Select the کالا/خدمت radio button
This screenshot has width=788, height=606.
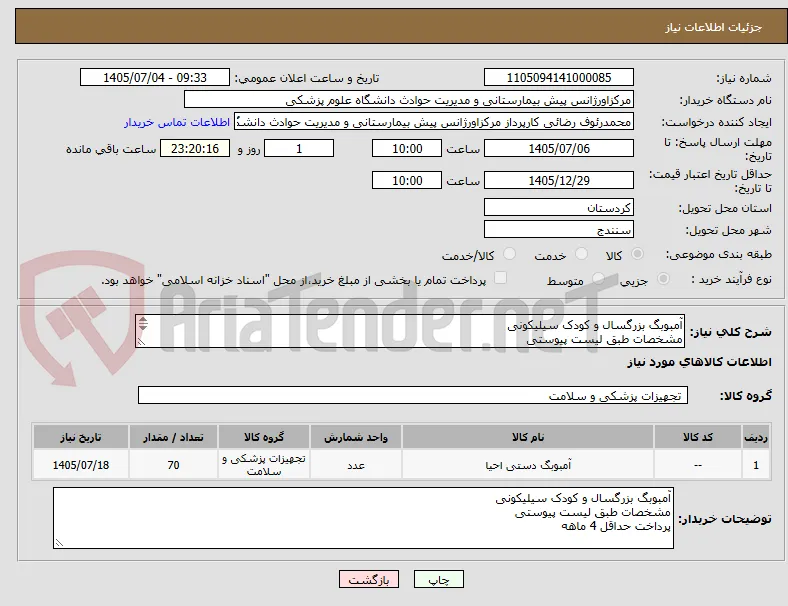point(510,254)
